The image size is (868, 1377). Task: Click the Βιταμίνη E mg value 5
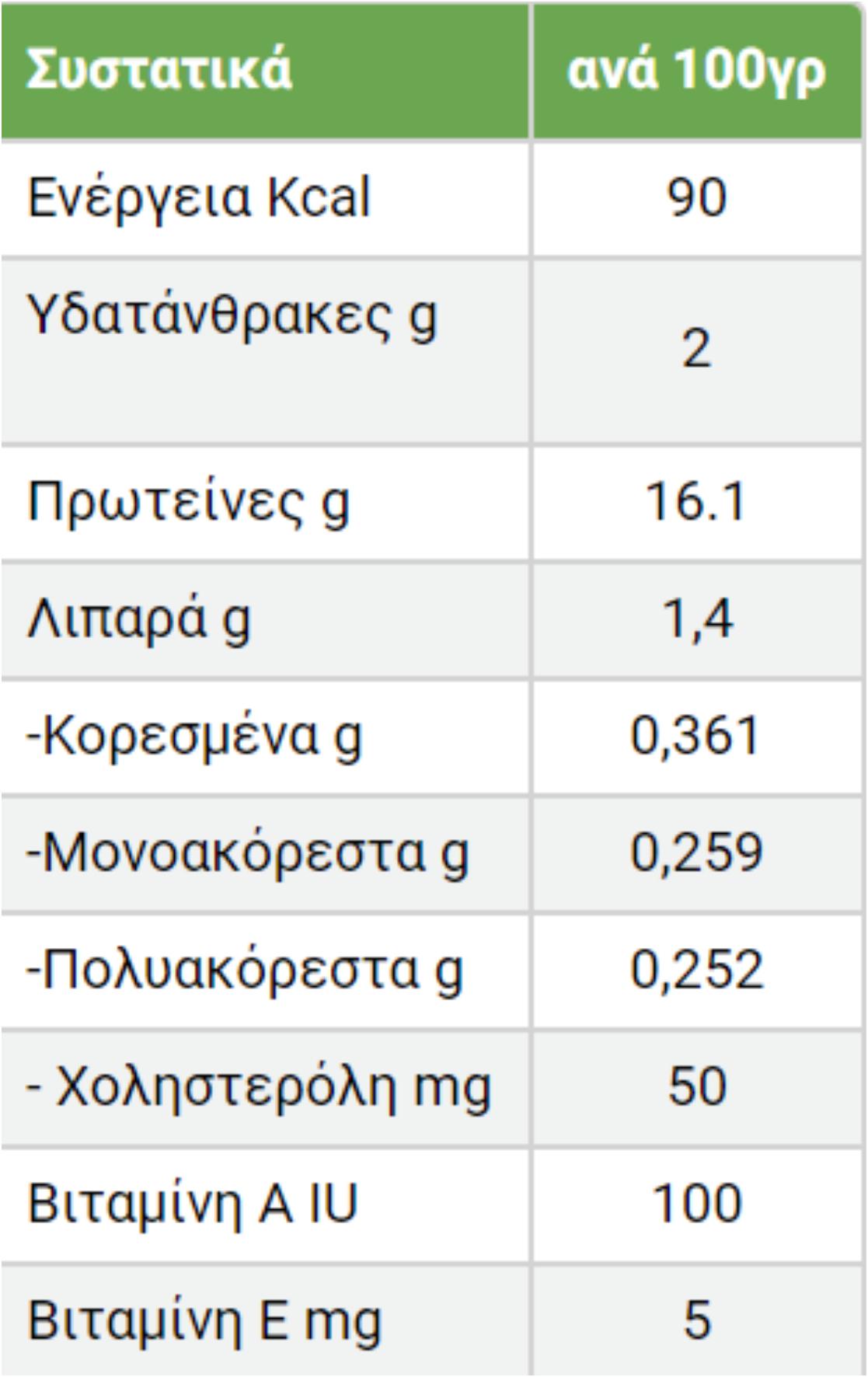pos(696,1320)
